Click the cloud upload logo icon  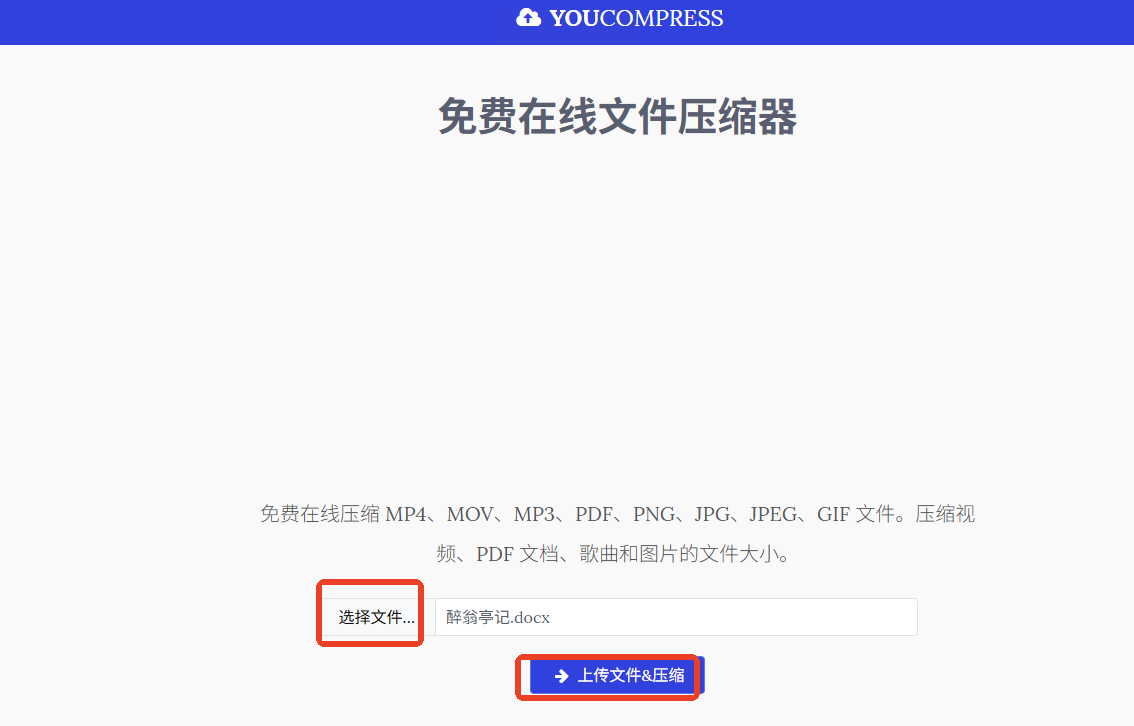click(x=528, y=17)
